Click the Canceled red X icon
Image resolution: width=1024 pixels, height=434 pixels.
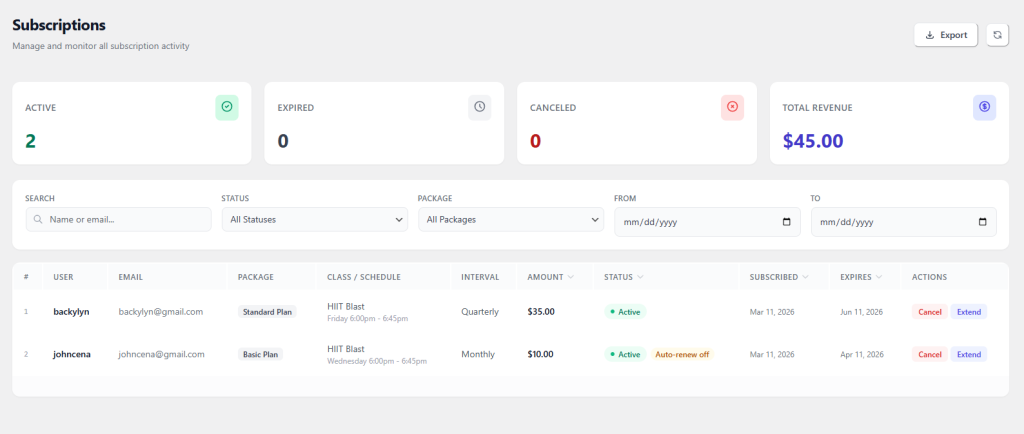coord(732,107)
